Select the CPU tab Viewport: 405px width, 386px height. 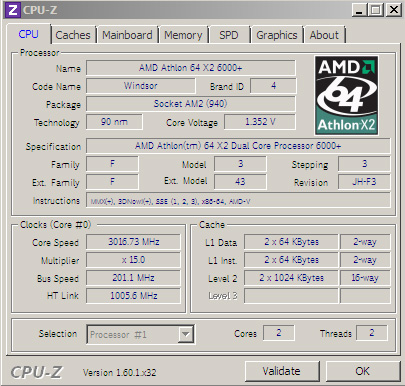tap(29, 34)
